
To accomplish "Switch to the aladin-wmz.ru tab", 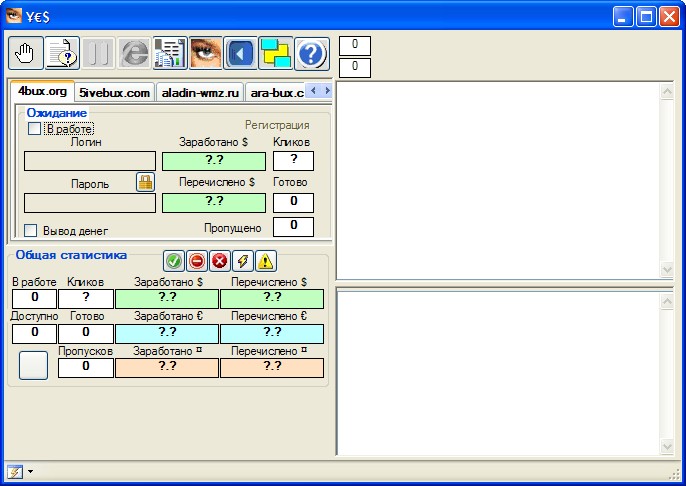I will point(200,93).
